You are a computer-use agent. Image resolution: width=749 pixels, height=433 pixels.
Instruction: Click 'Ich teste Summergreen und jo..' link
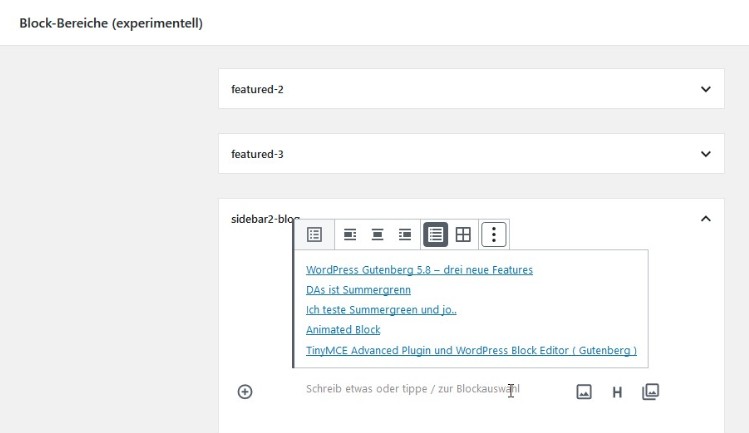click(381, 310)
